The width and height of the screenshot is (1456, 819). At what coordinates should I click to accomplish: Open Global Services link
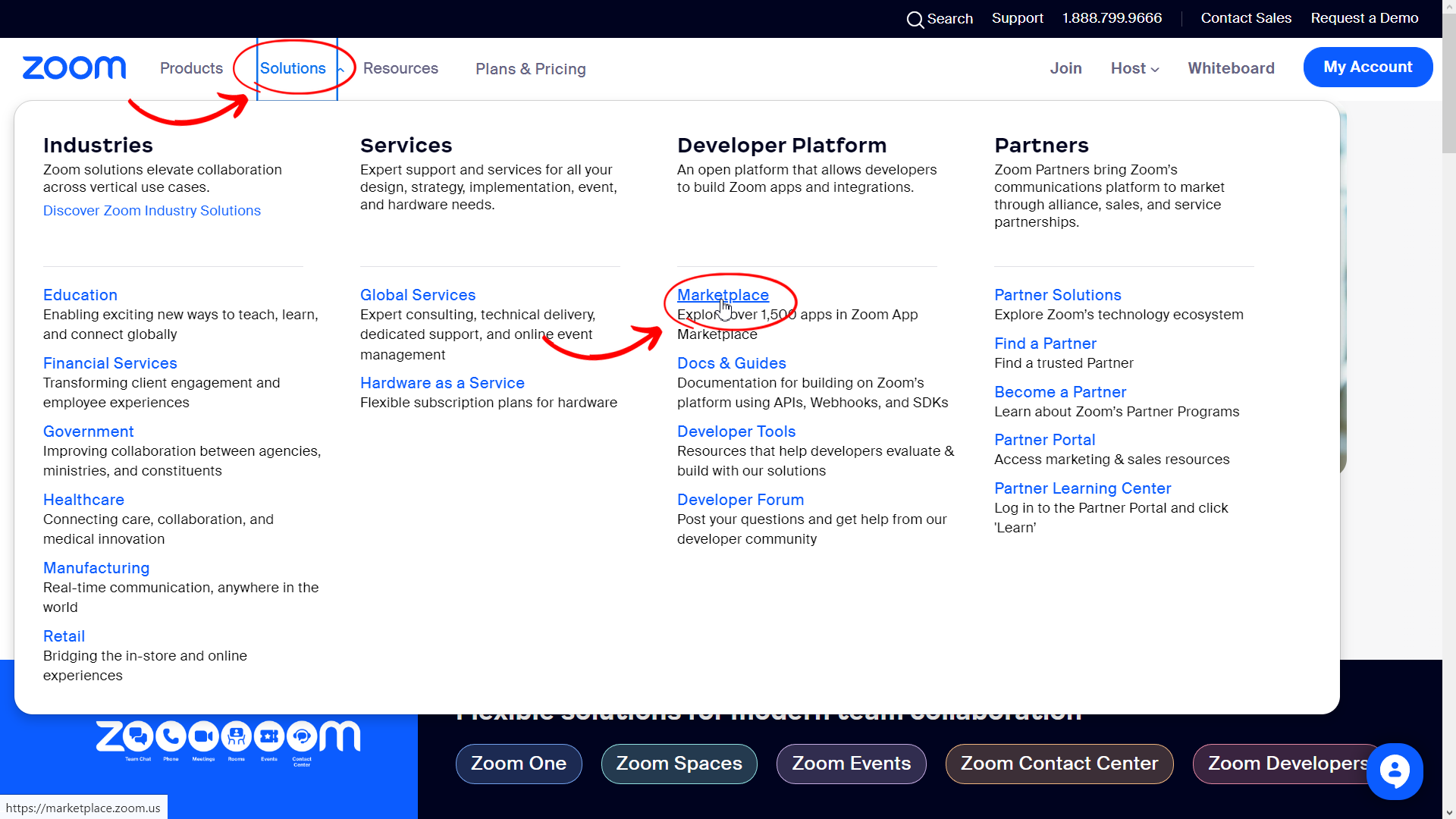tap(418, 295)
